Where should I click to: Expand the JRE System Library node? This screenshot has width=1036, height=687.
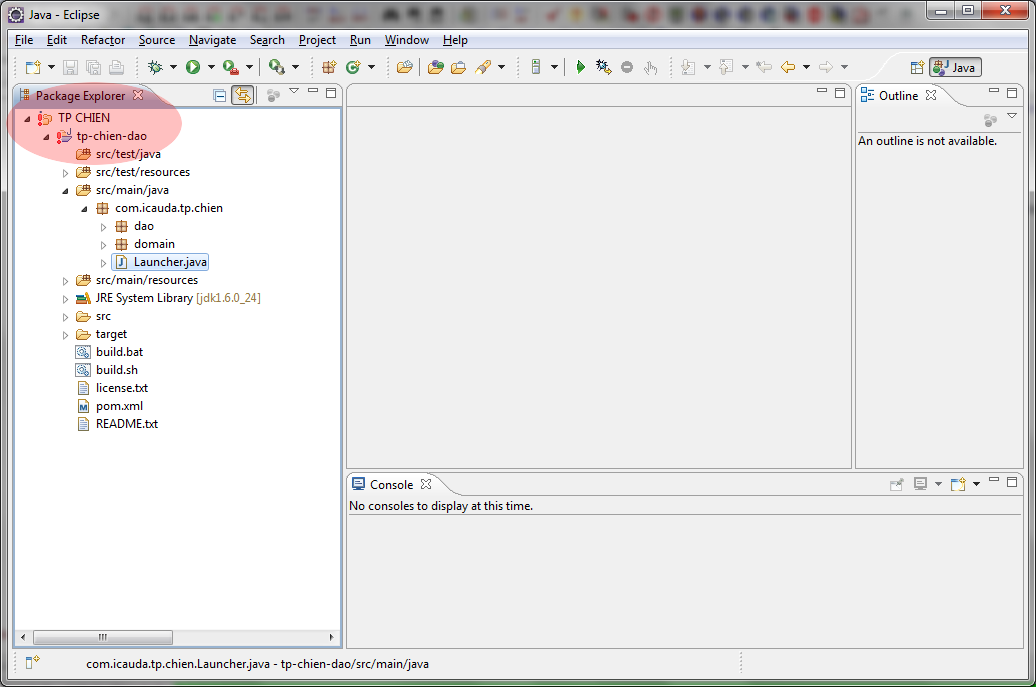click(x=66, y=298)
